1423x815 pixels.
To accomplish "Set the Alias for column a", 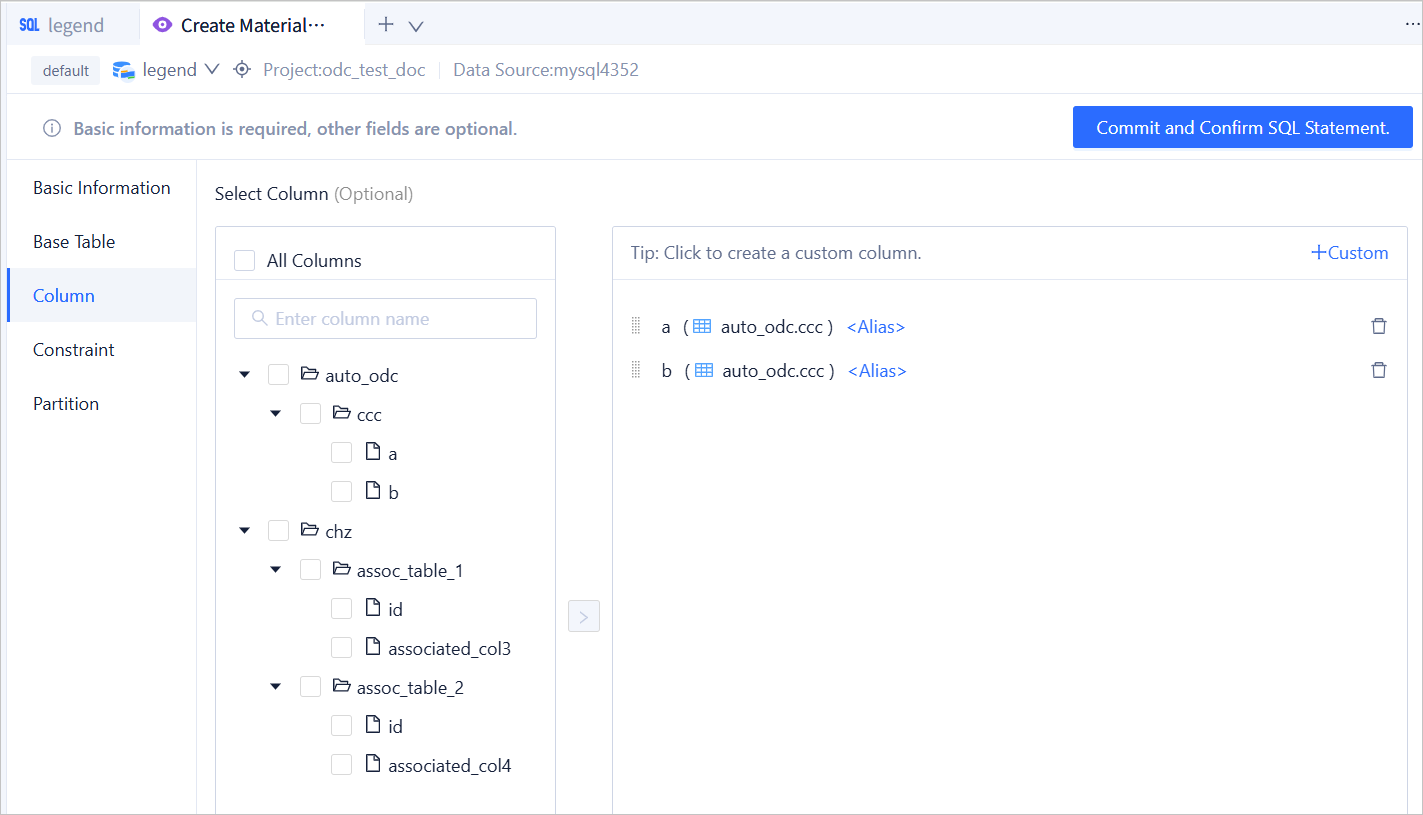I will (875, 327).
